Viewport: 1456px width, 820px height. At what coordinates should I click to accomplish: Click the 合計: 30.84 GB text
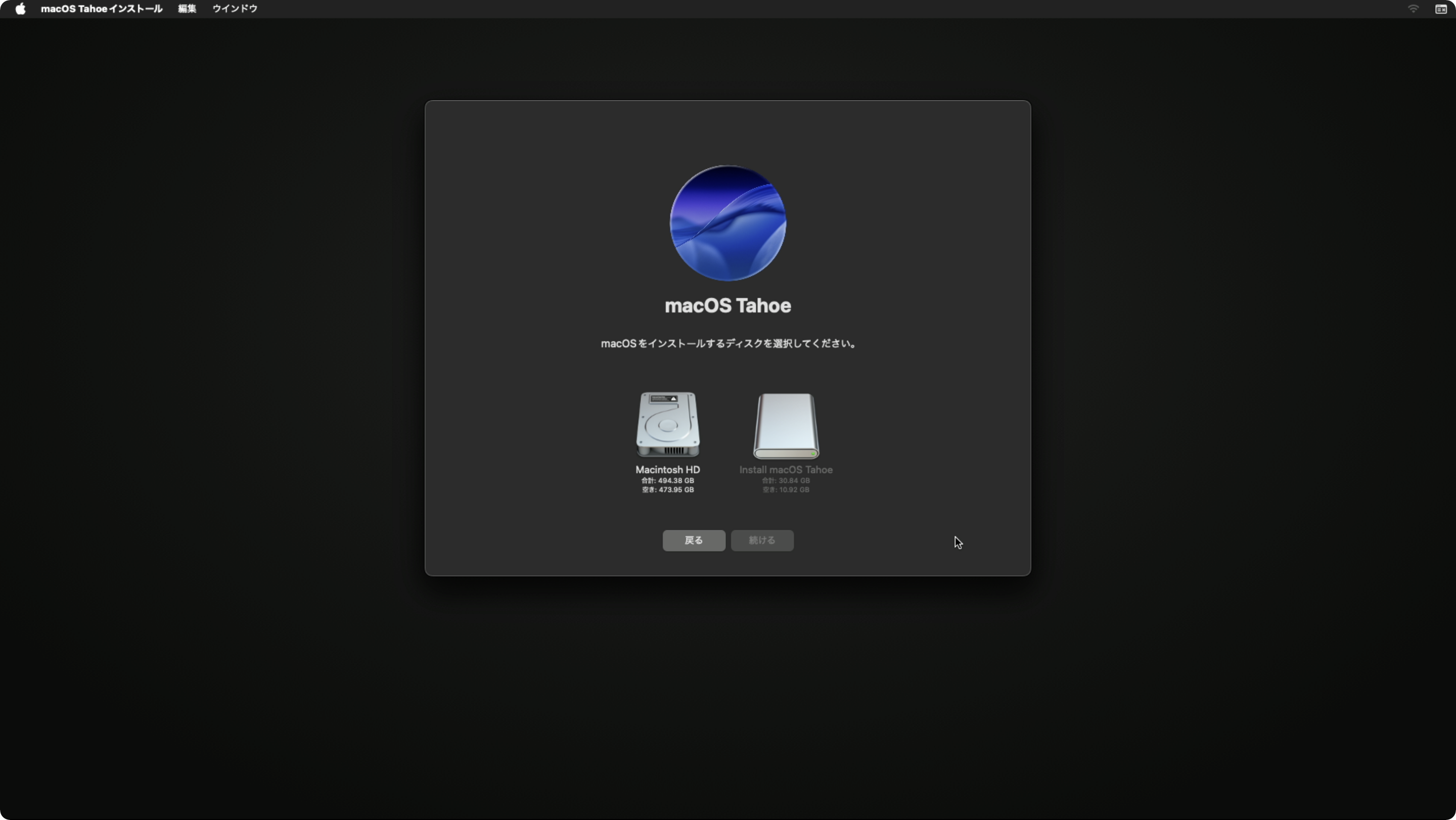[786, 481]
